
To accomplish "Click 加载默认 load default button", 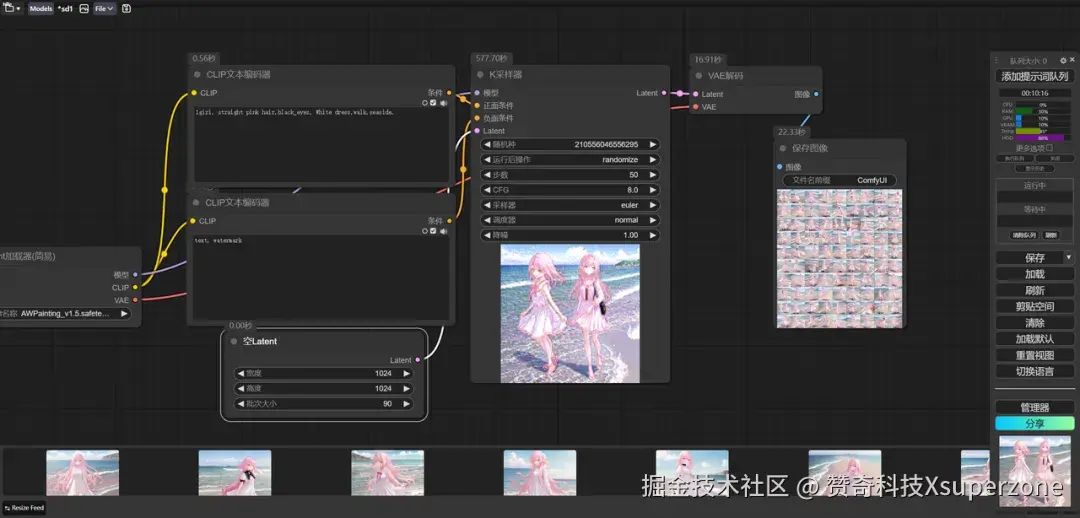I will (1035, 339).
